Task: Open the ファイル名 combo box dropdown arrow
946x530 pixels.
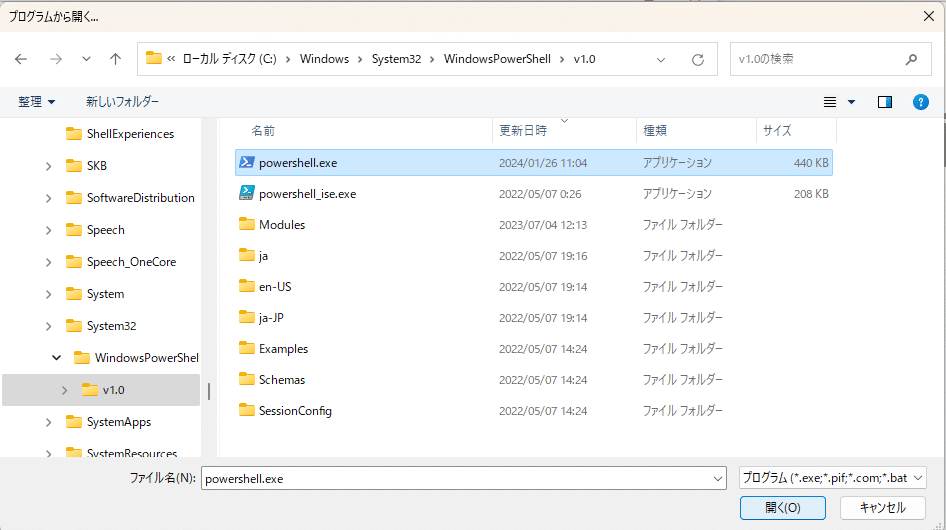Action: click(718, 479)
